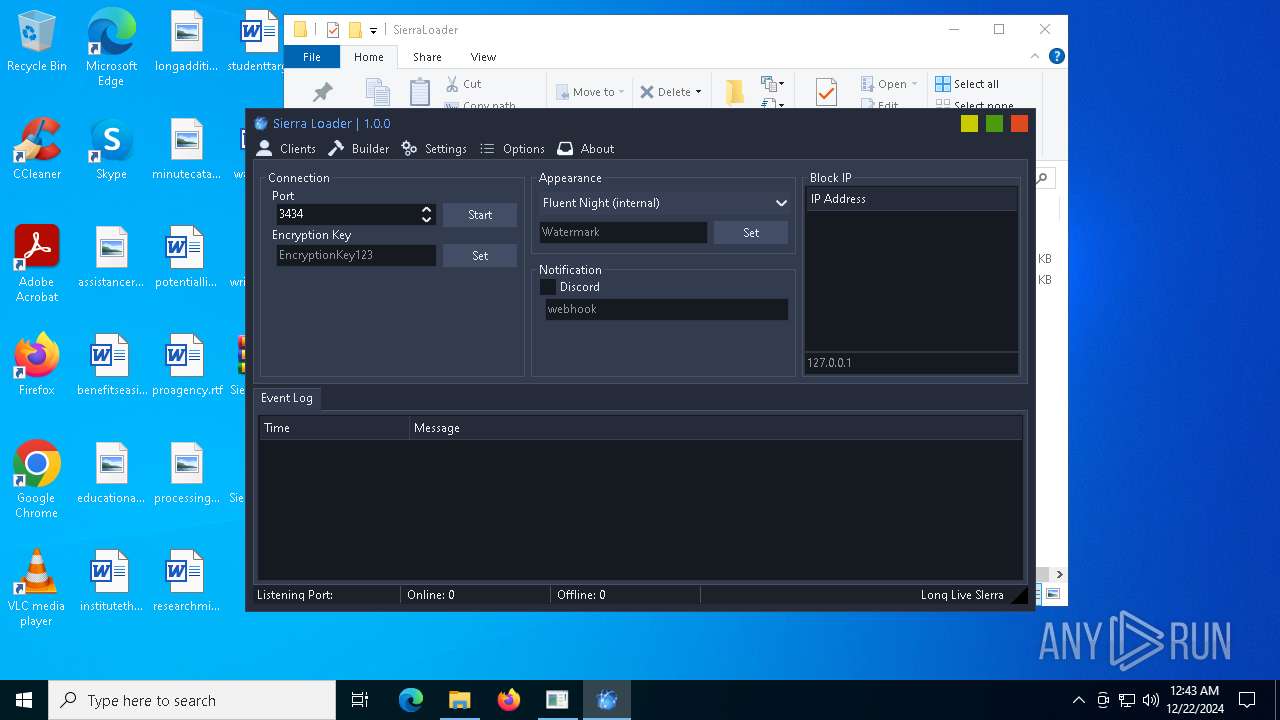Open the Recycle Bin desktop icon
The width and height of the screenshot is (1280, 720).
[x=37, y=42]
